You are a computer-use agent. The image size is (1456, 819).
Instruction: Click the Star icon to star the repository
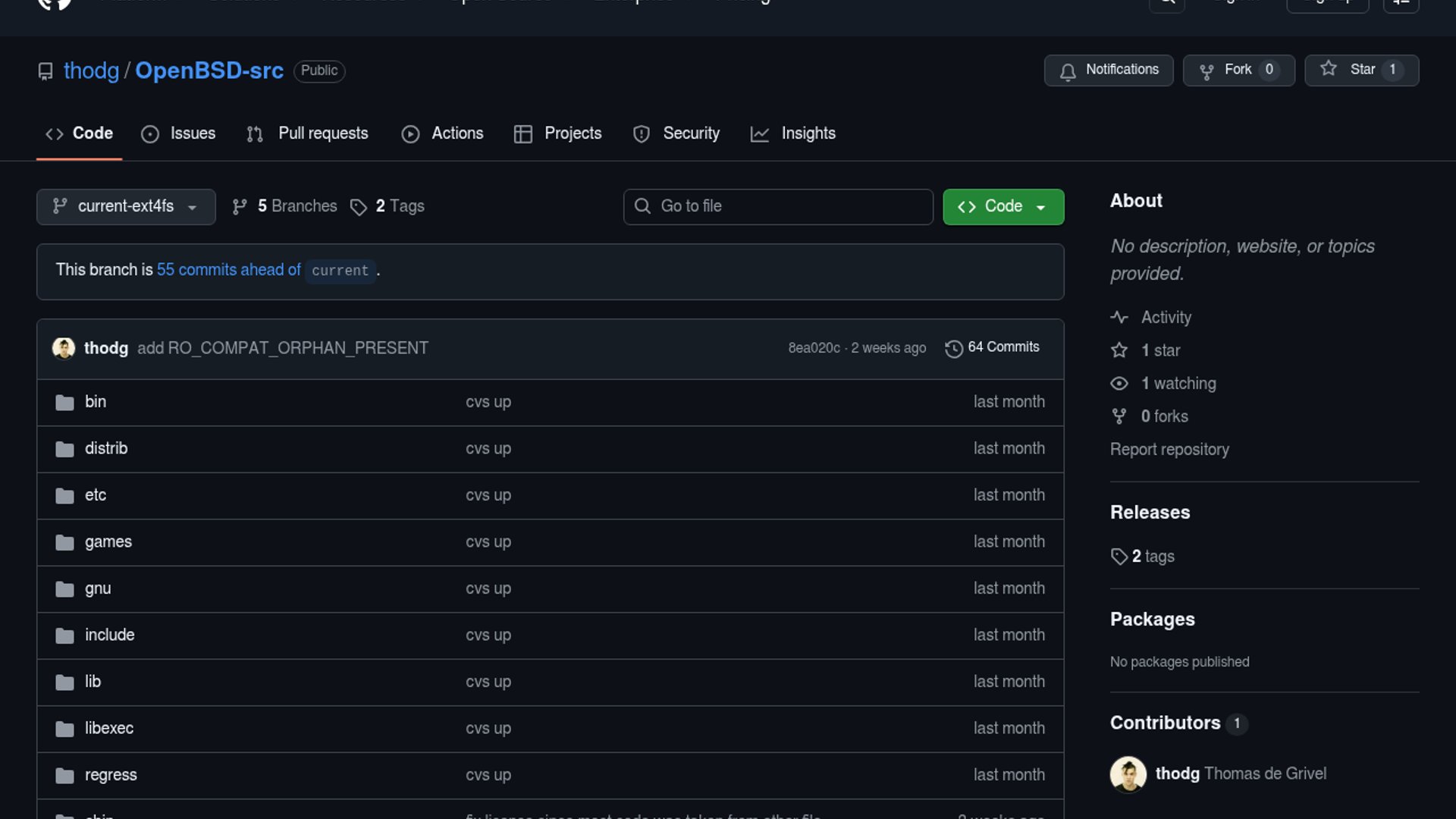pos(1329,69)
